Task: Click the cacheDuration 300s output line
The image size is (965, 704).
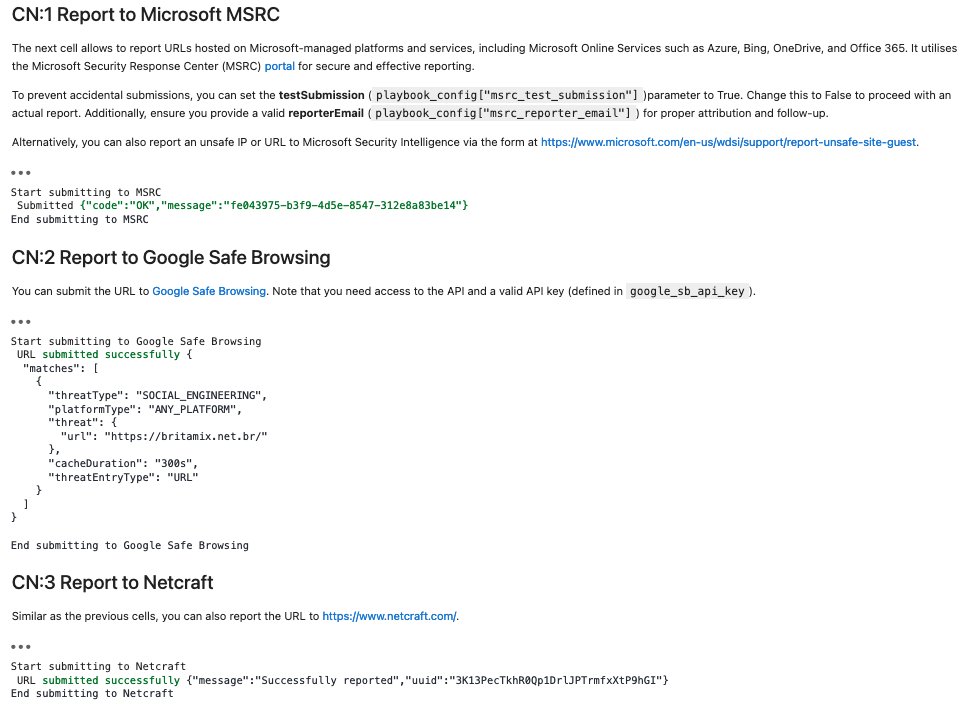Action: tap(123, 463)
